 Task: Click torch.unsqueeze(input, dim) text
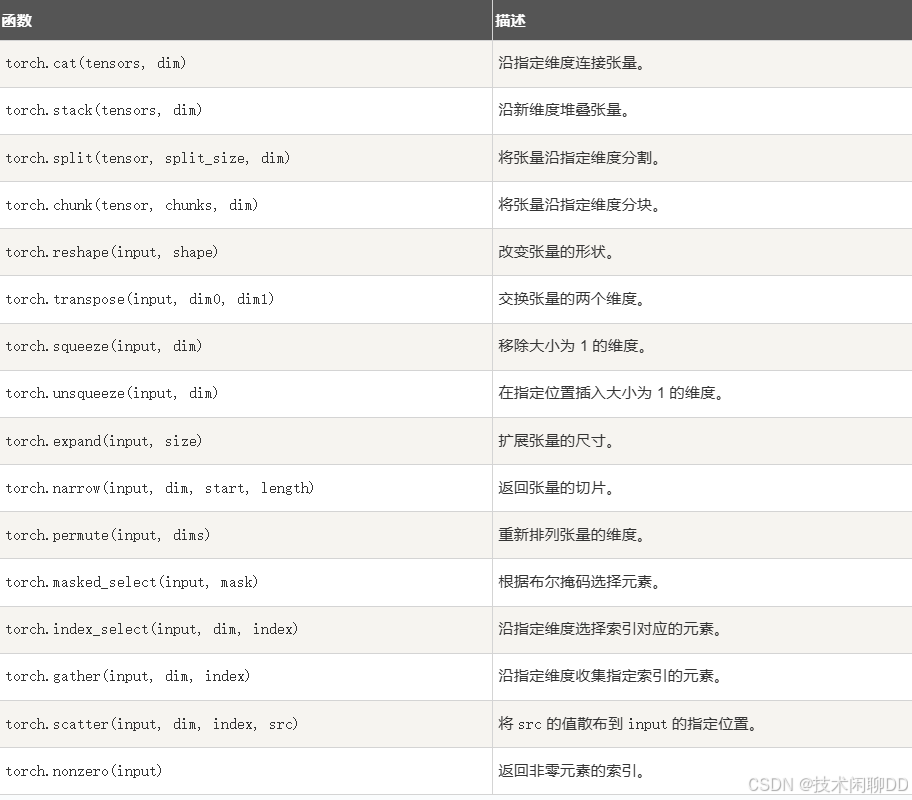click(x=112, y=394)
